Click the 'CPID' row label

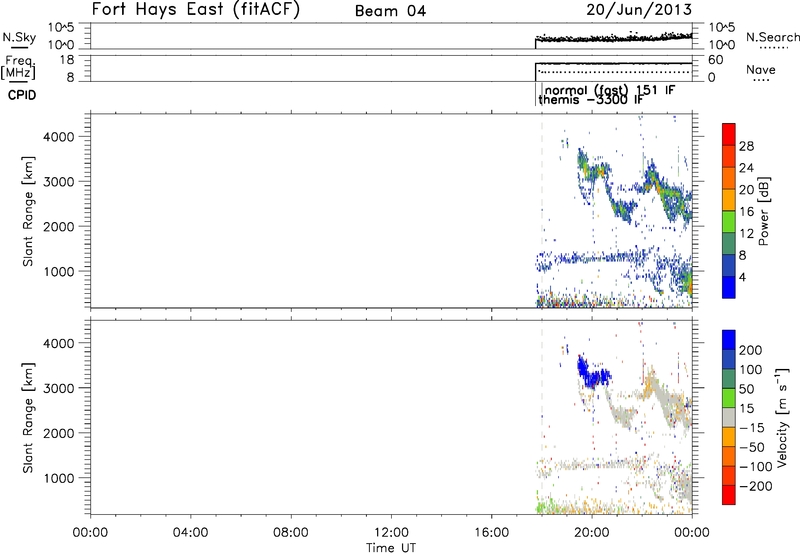pos(22,95)
